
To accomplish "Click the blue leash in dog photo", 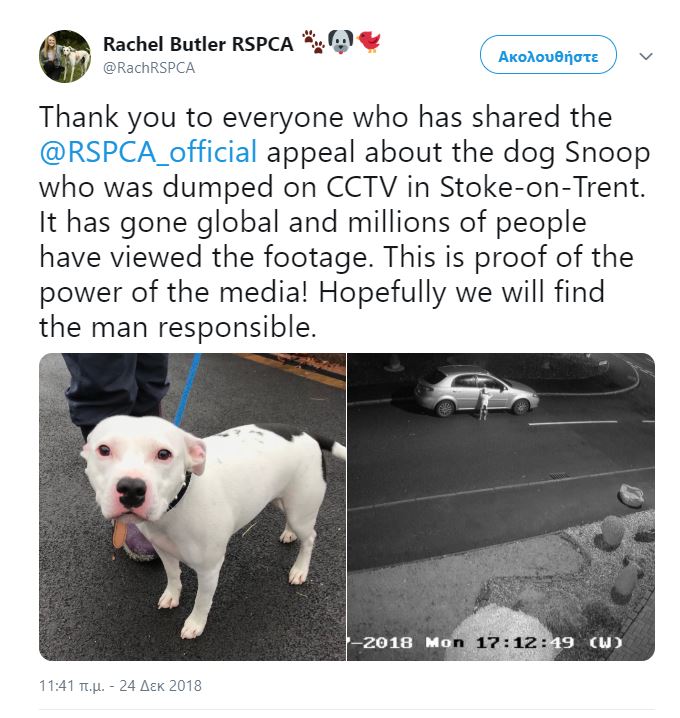I will 188,390.
